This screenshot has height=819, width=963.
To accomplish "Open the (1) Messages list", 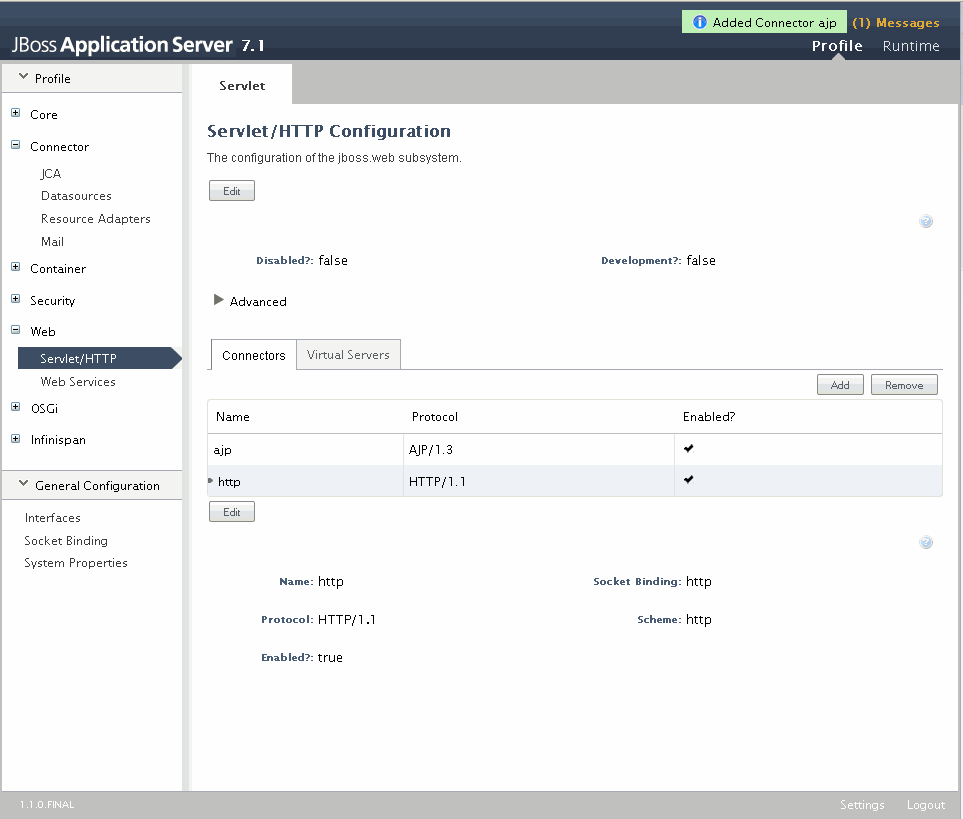I will [895, 23].
